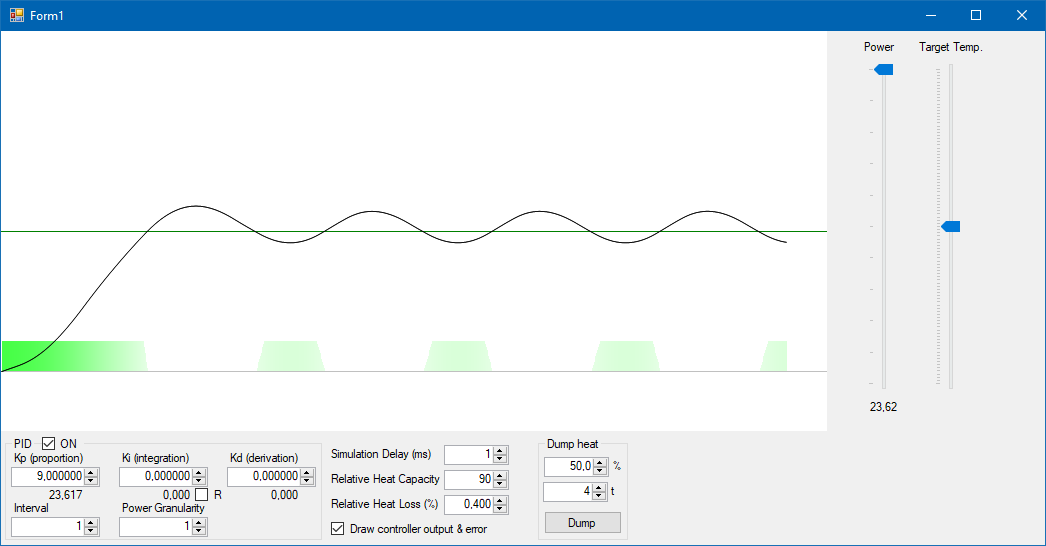This screenshot has width=1046, height=546.
Task: Click the Target Temp. label
Action: pyautogui.click(x=951, y=47)
